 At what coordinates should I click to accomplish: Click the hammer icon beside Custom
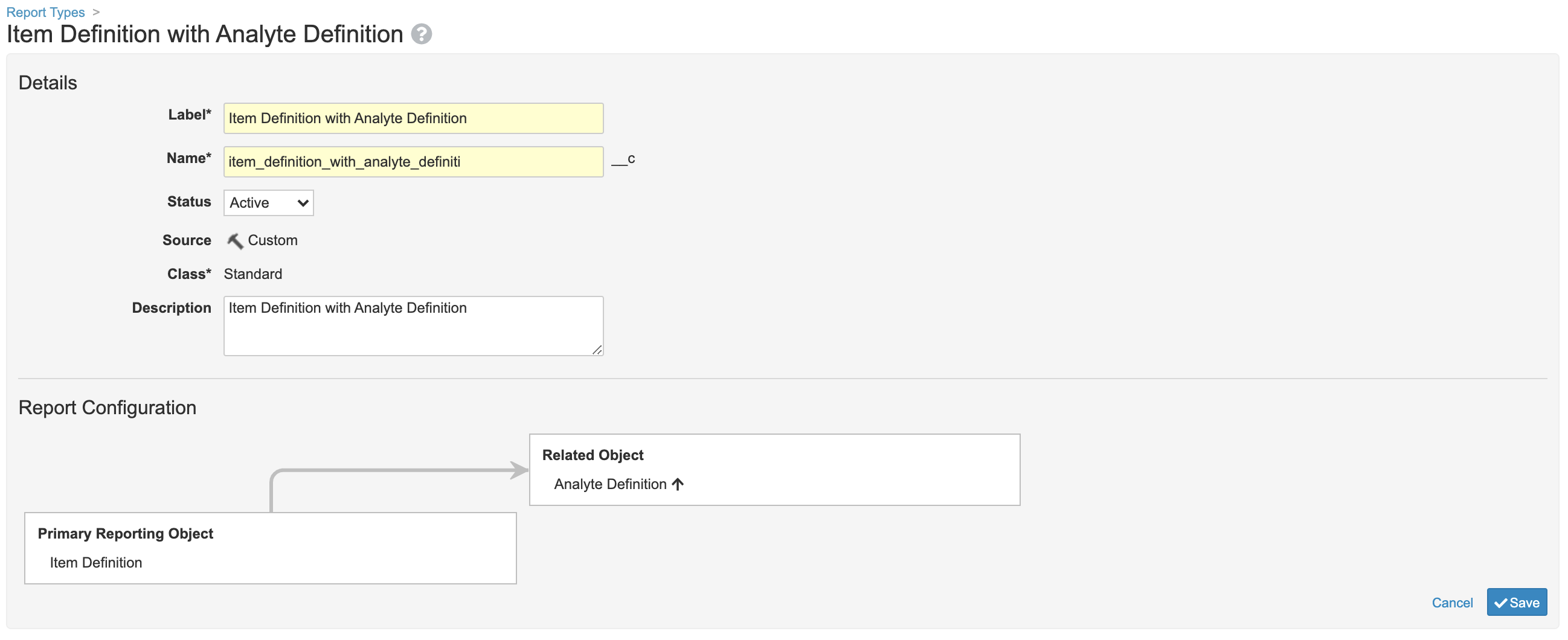pos(235,241)
